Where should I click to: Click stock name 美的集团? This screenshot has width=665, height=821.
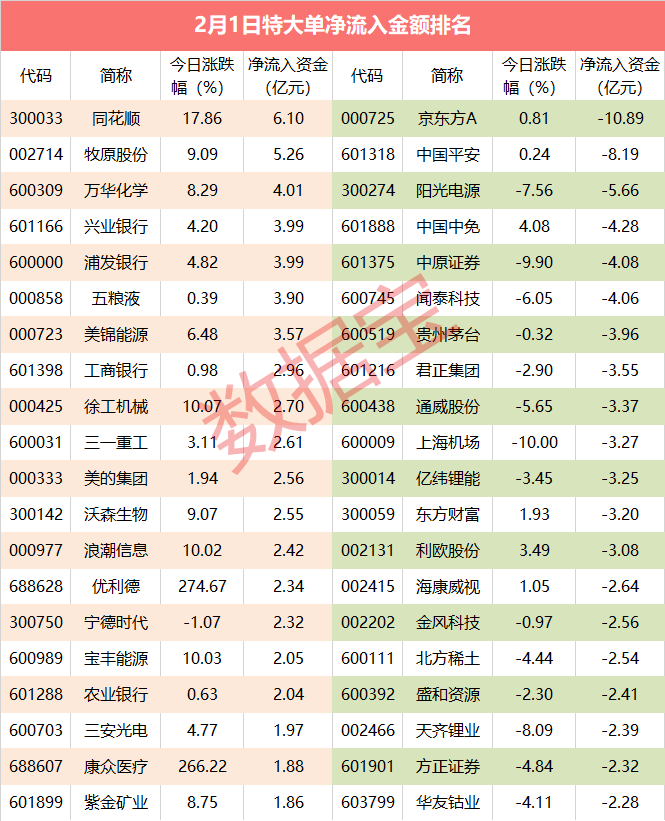(x=116, y=479)
